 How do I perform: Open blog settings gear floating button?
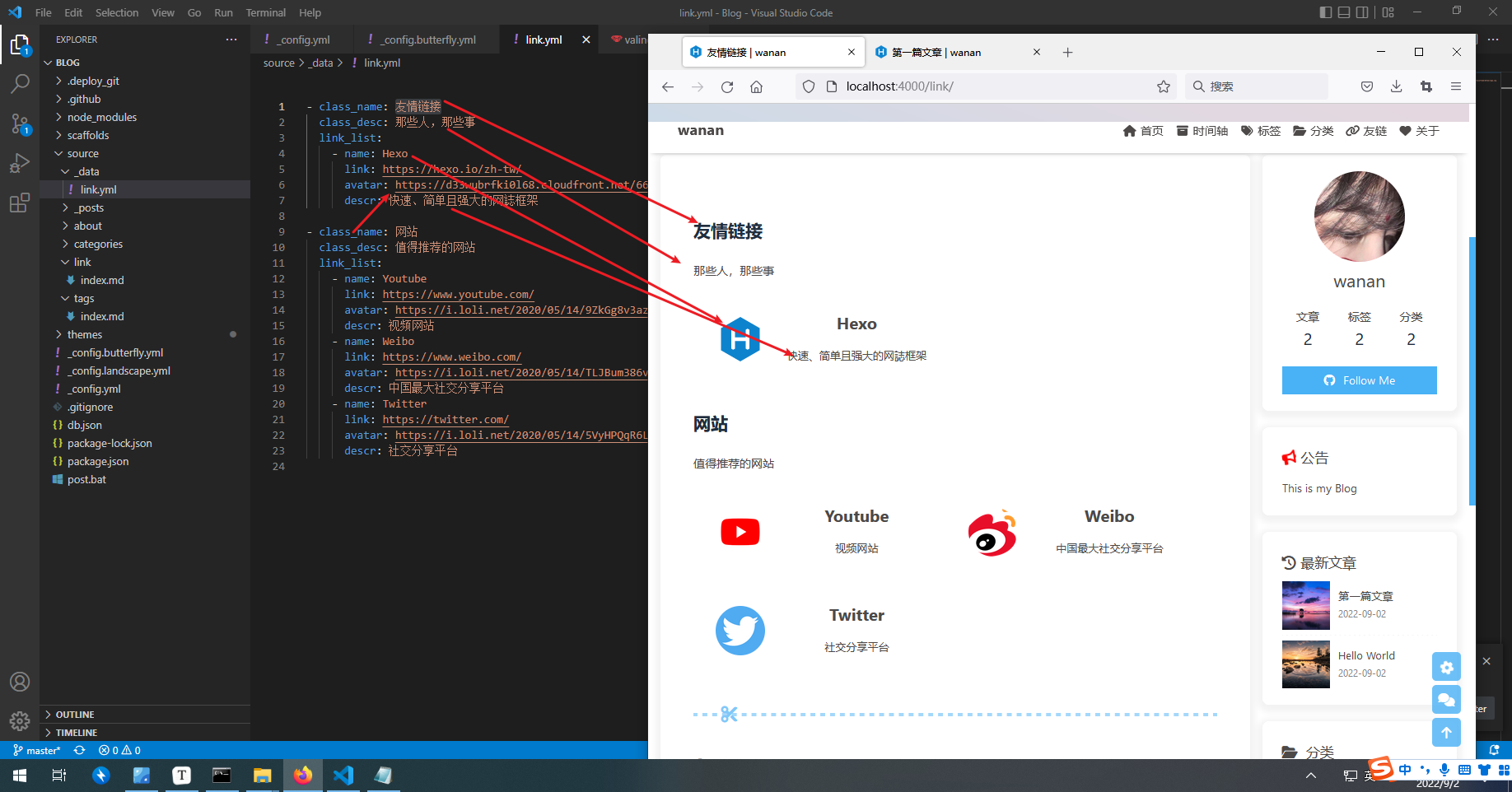point(1446,667)
